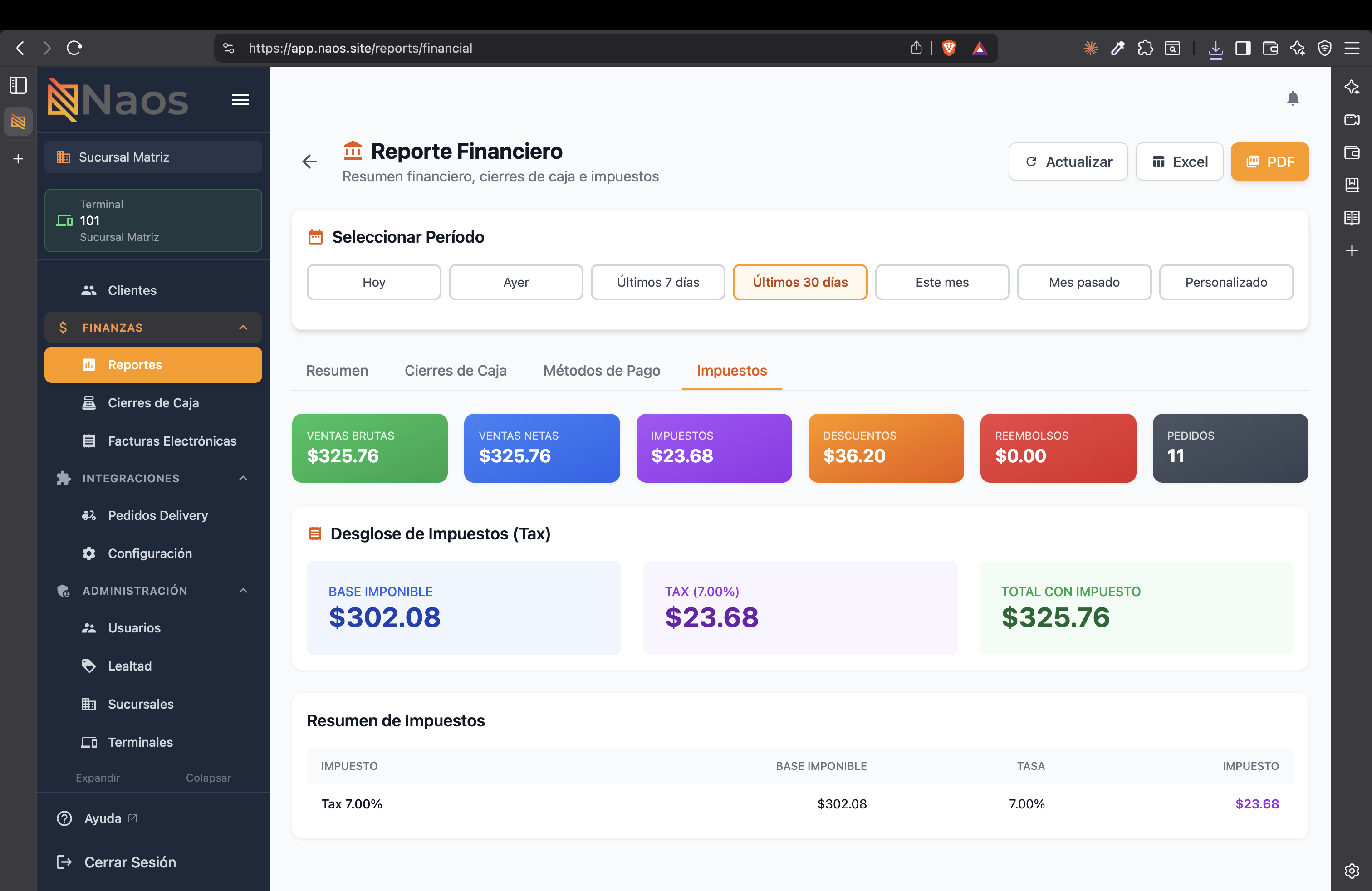Open the browser main menu icon
The image size is (1372, 891).
pyautogui.click(x=1352, y=48)
